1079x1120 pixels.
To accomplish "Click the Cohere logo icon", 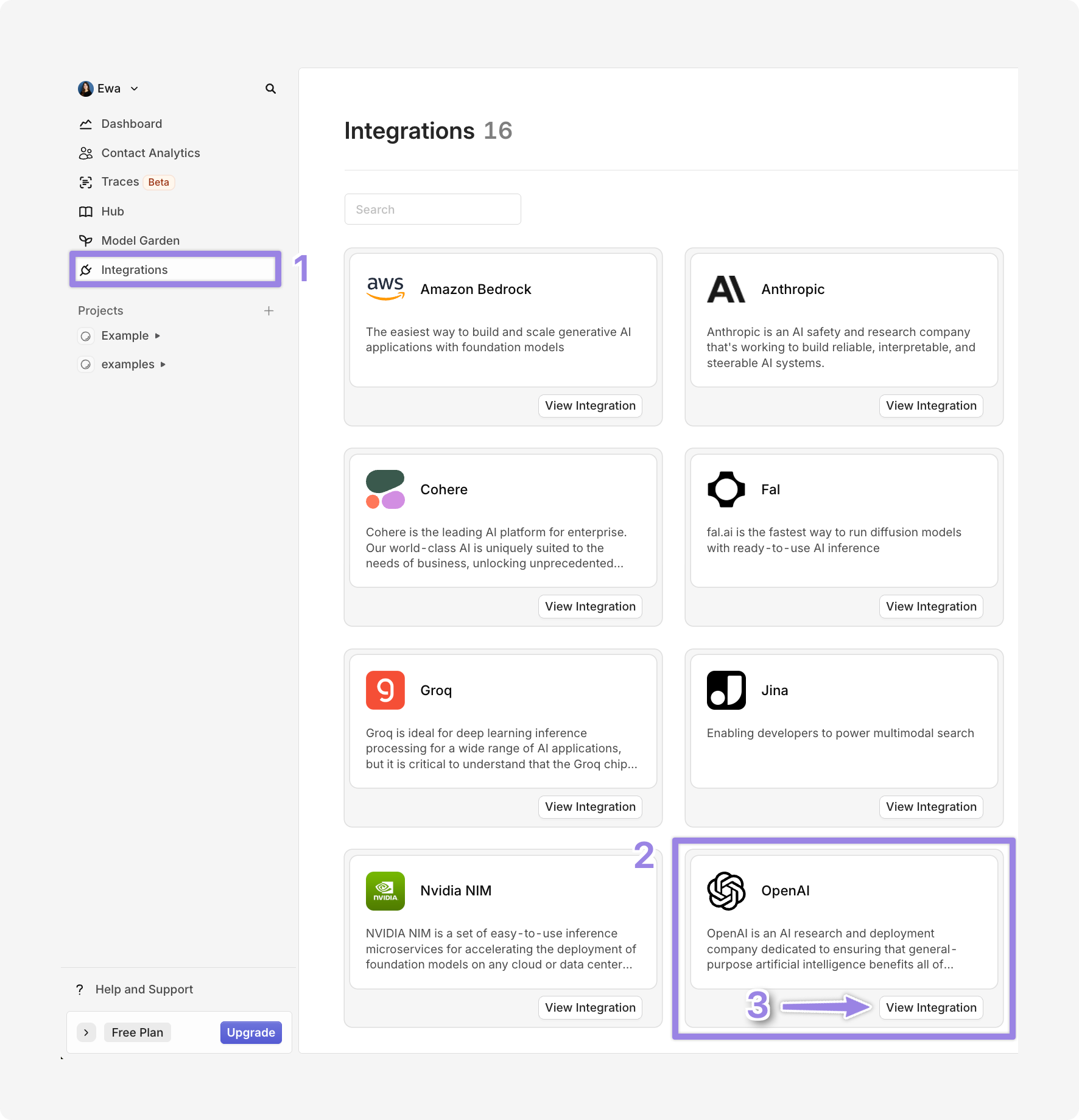I will [x=385, y=489].
